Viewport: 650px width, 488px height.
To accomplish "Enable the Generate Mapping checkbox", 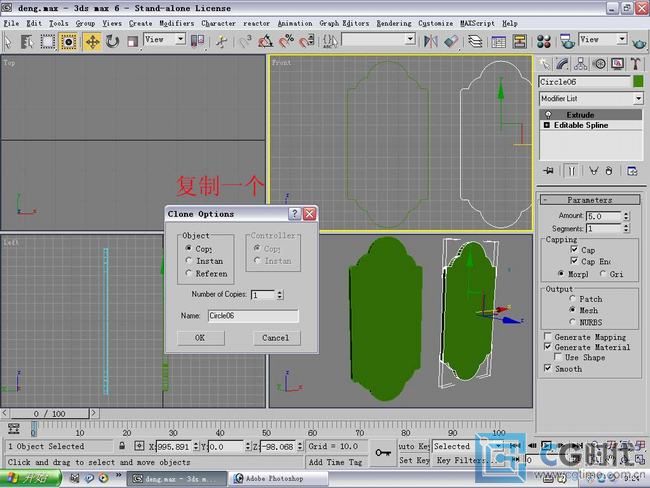I will pyautogui.click(x=547, y=337).
